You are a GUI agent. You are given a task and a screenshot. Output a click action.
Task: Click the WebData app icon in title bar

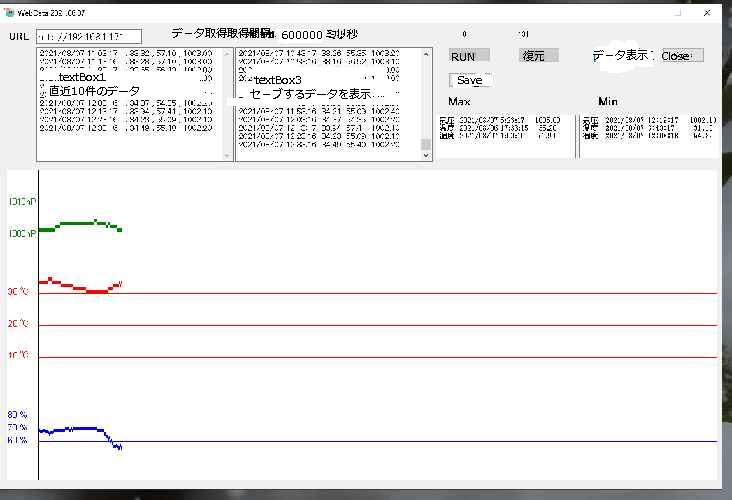pyautogui.click(x=9, y=13)
